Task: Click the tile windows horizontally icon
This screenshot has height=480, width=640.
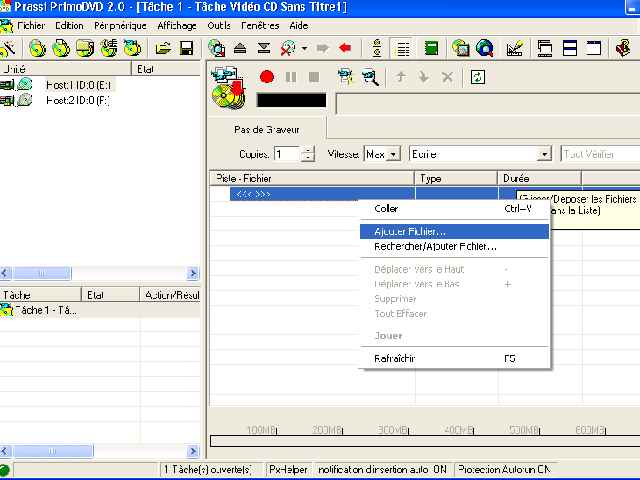Action: [x=570, y=49]
